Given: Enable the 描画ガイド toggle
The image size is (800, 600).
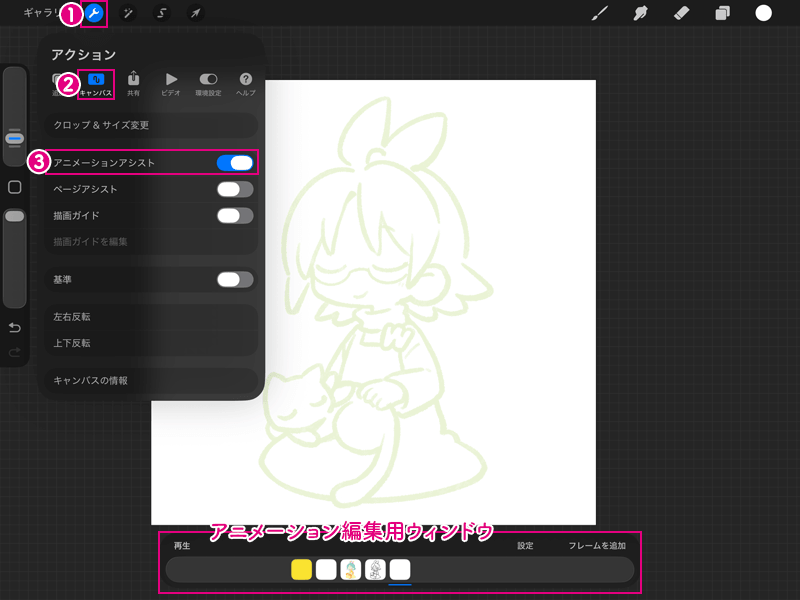Looking at the screenshot, I should tap(235, 216).
